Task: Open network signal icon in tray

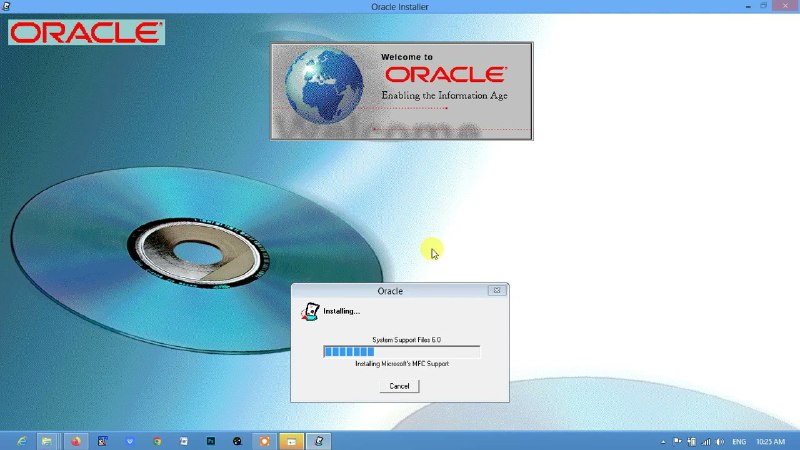Action: click(x=706, y=442)
